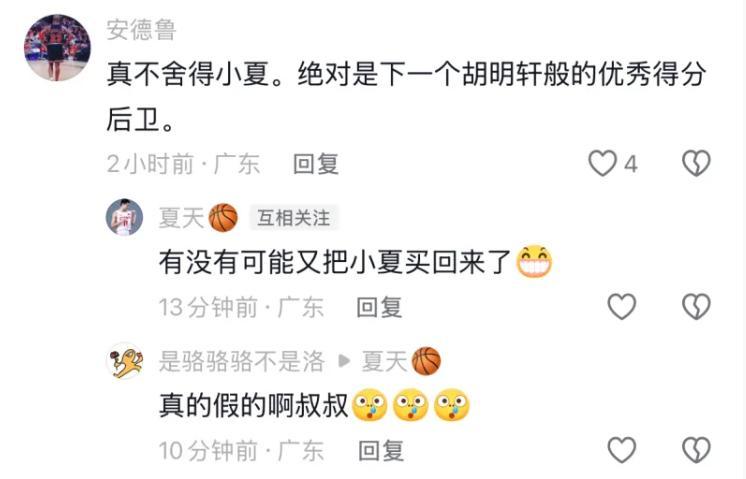Dislike 安德鲁's comment with broken heart
Screen dimensions: 746x479
[696, 164]
